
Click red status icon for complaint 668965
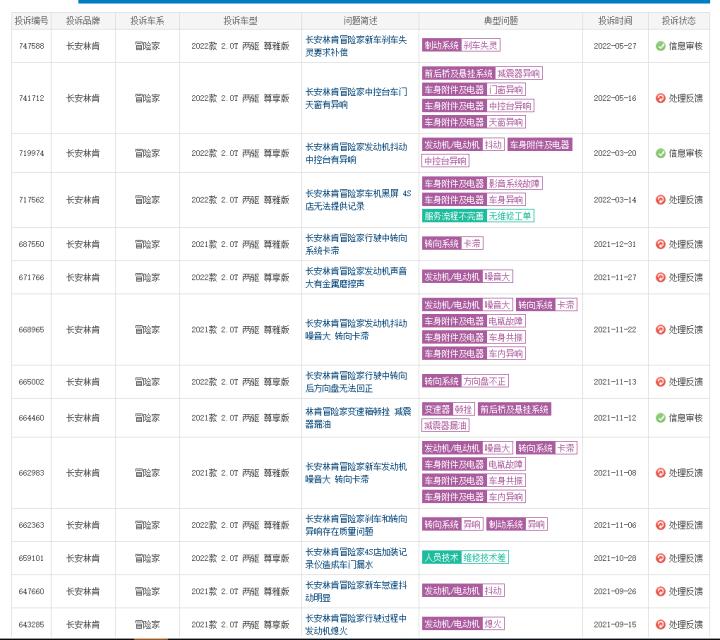660,330
